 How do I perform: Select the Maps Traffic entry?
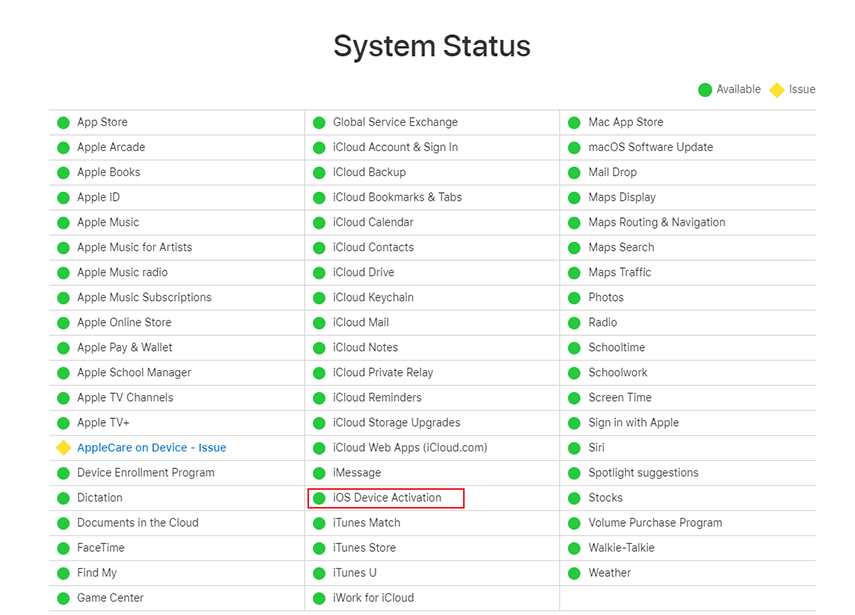click(619, 273)
